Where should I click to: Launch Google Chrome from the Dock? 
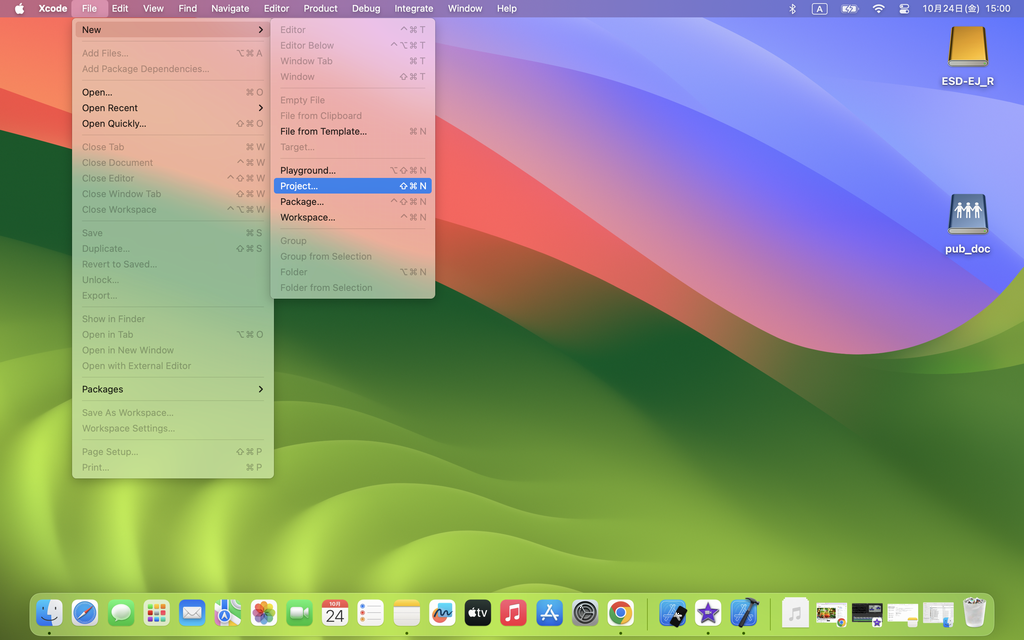[x=620, y=612]
